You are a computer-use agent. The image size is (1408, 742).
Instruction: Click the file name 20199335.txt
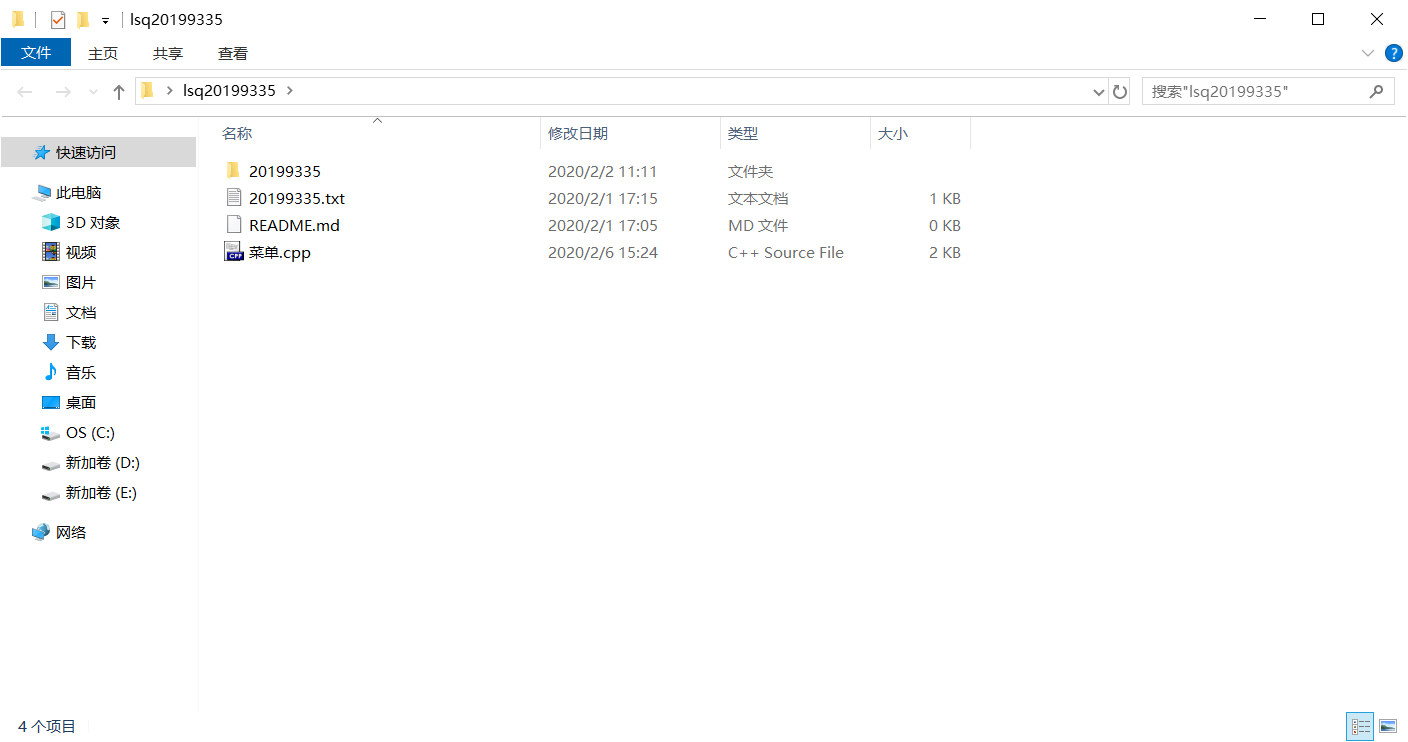pos(297,198)
